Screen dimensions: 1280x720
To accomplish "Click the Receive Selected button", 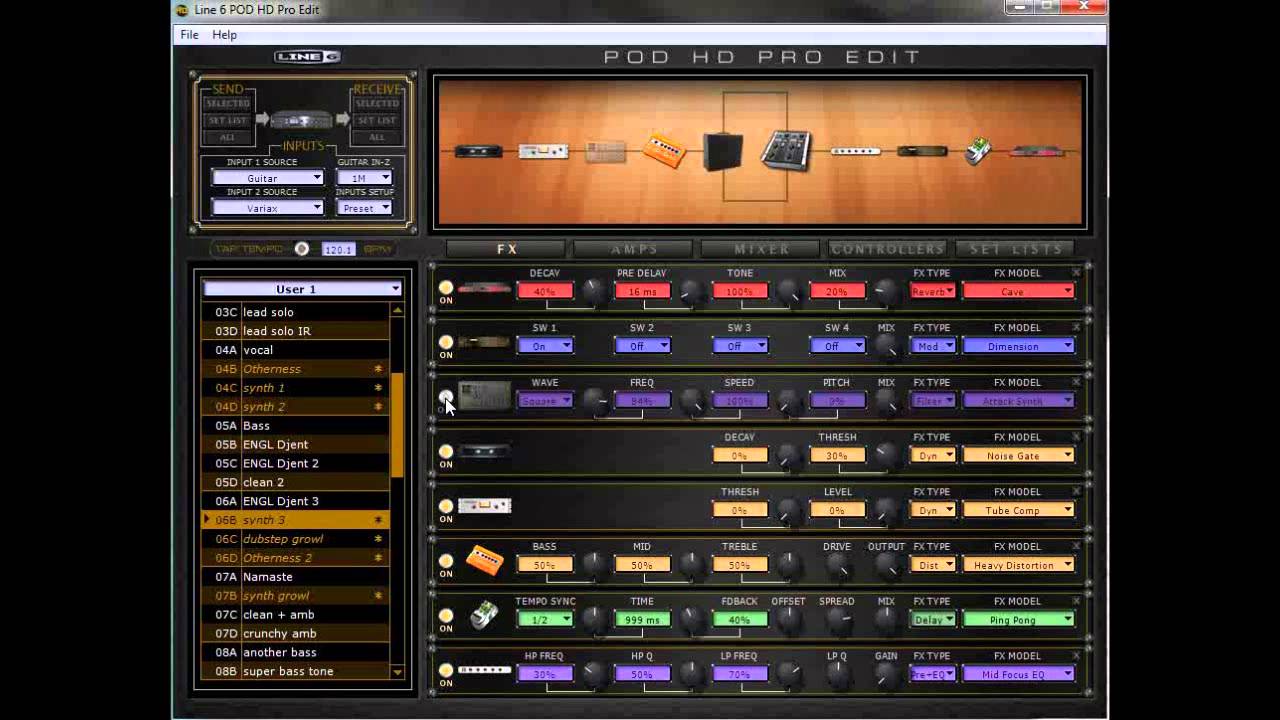I will 376,103.
